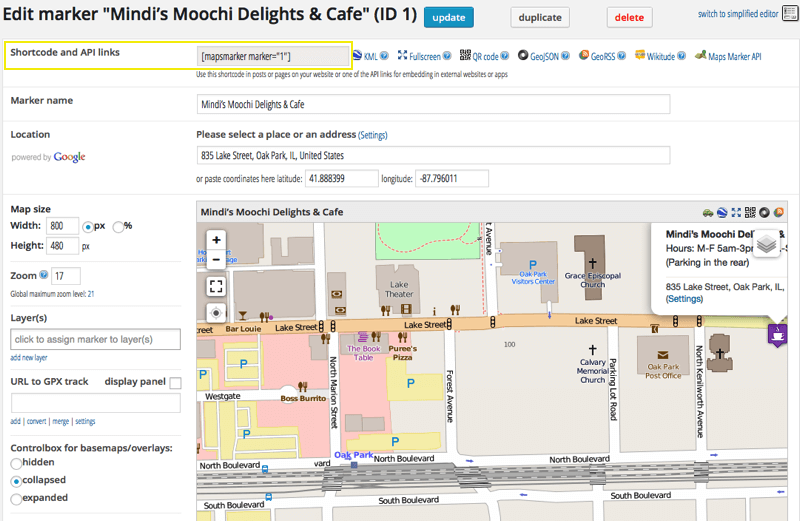The height and width of the screenshot is (521, 800).
Task: Click the GPX merge link
Action: point(60,421)
